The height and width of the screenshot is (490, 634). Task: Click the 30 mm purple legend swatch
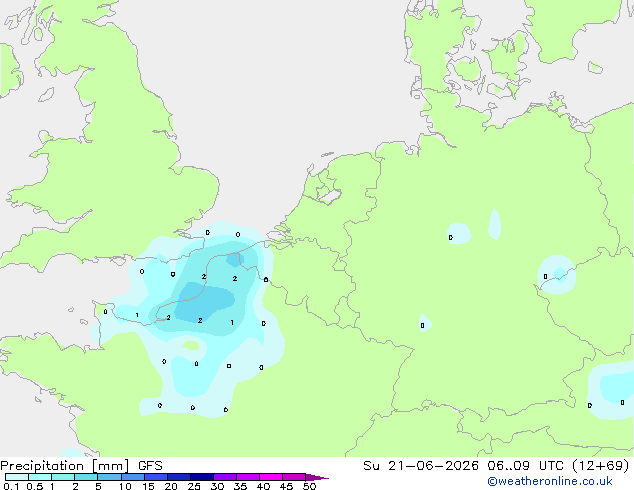point(225,477)
